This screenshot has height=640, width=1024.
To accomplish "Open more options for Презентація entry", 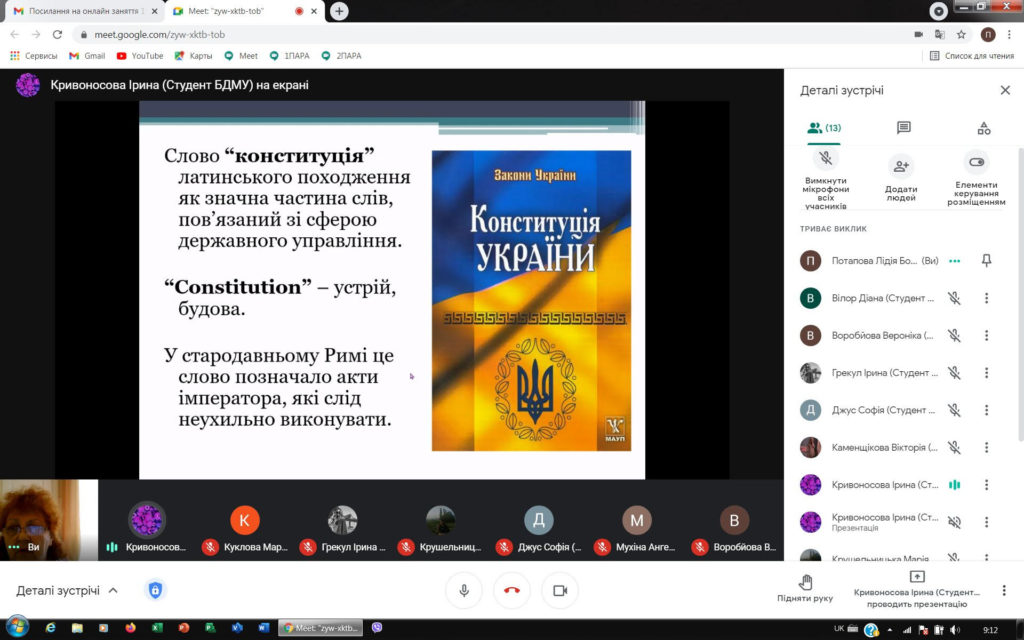I will coord(986,522).
